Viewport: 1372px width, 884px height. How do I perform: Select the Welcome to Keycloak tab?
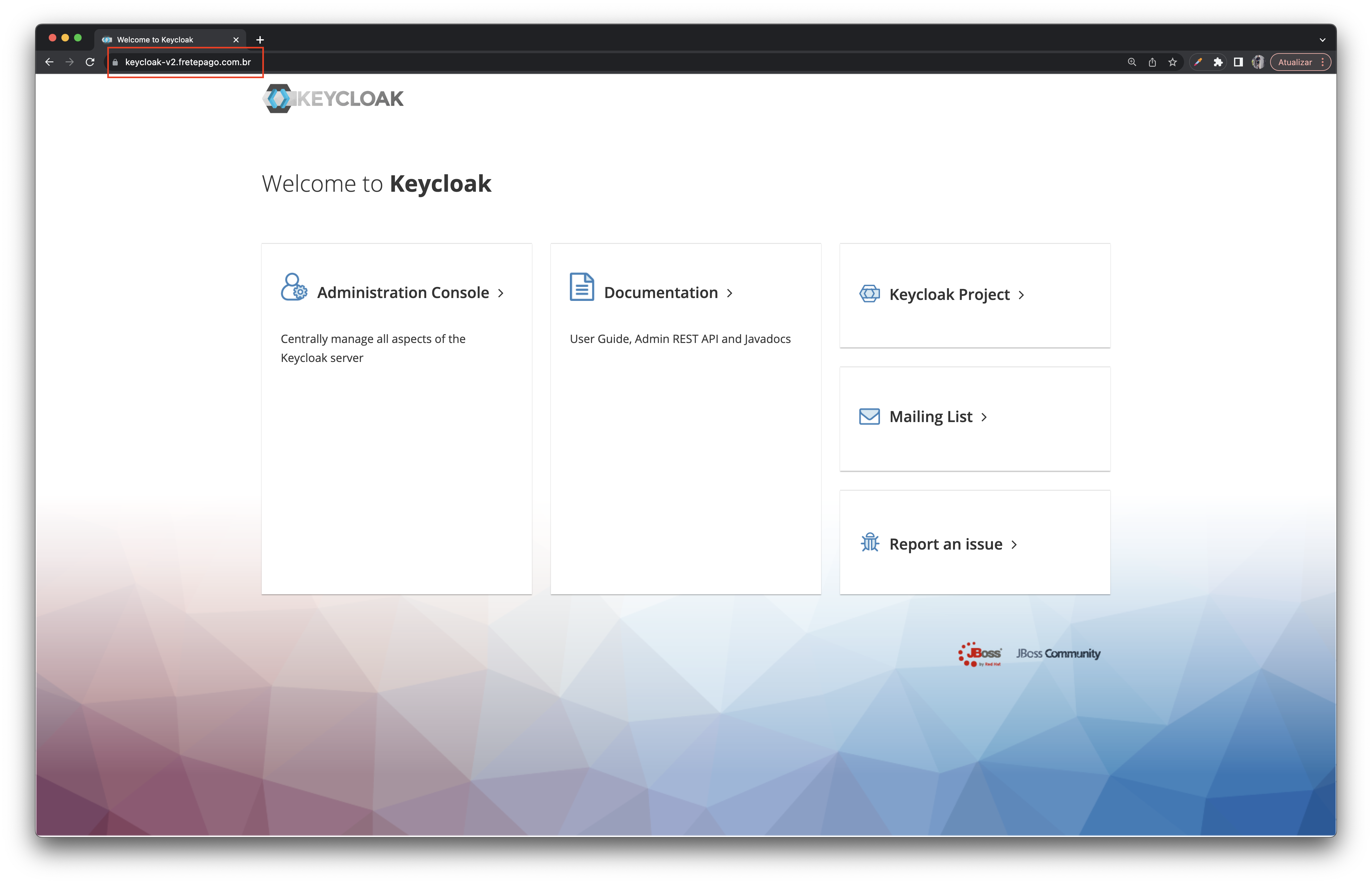coord(170,40)
